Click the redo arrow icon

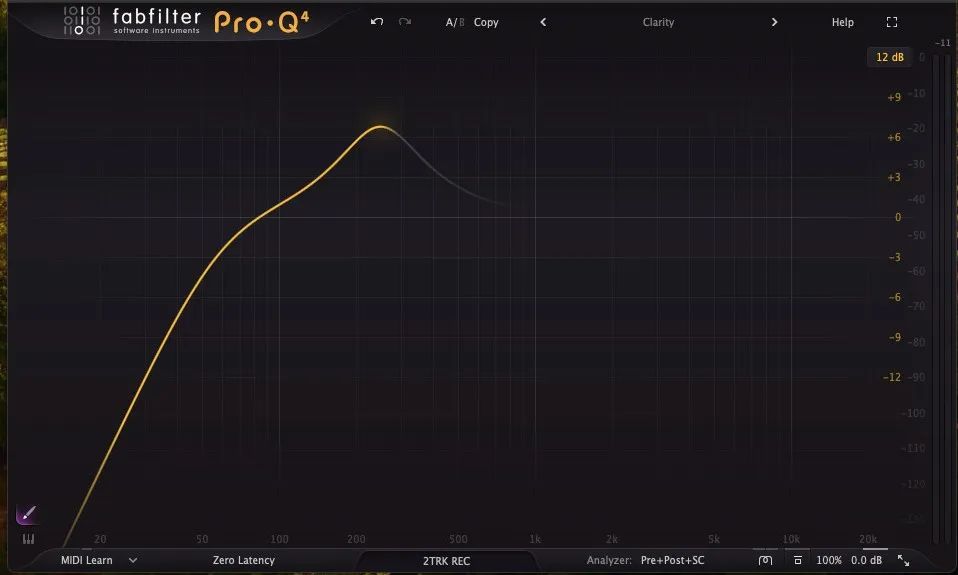404,22
